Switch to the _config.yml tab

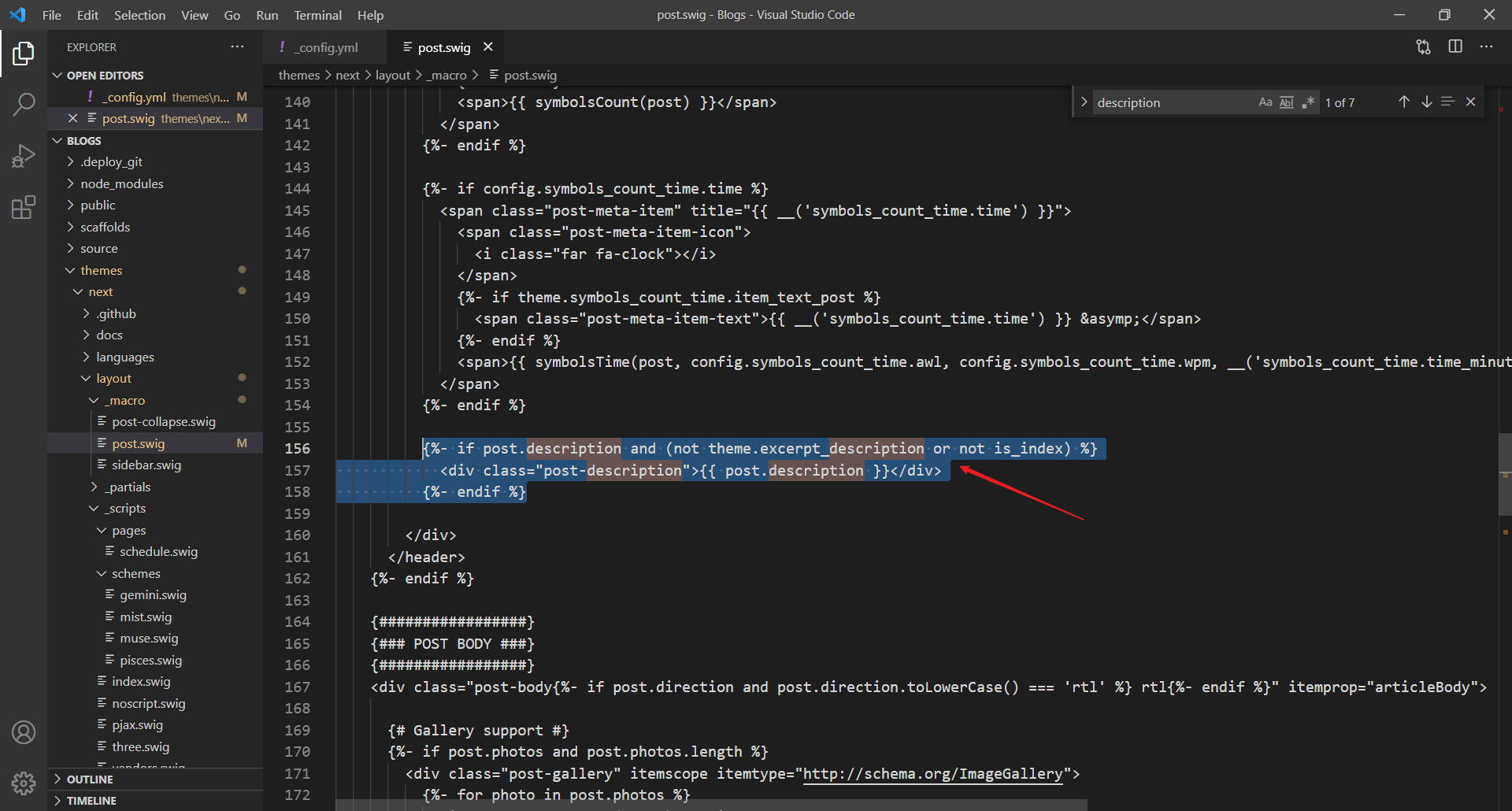[x=324, y=47]
